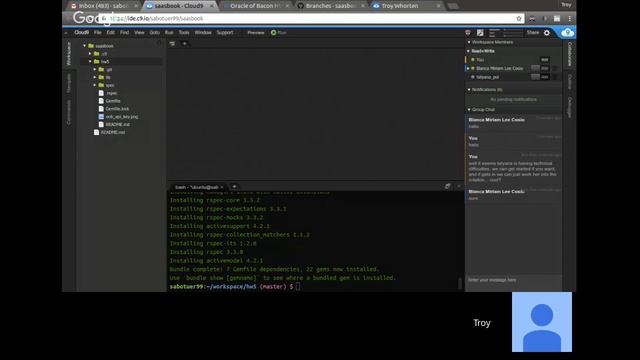Click Troy's avatar thumbnail
640x360 pixels.
coord(542,322)
